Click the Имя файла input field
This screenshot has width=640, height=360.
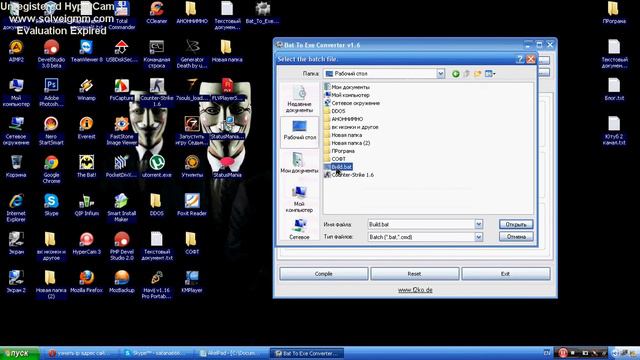[421, 224]
